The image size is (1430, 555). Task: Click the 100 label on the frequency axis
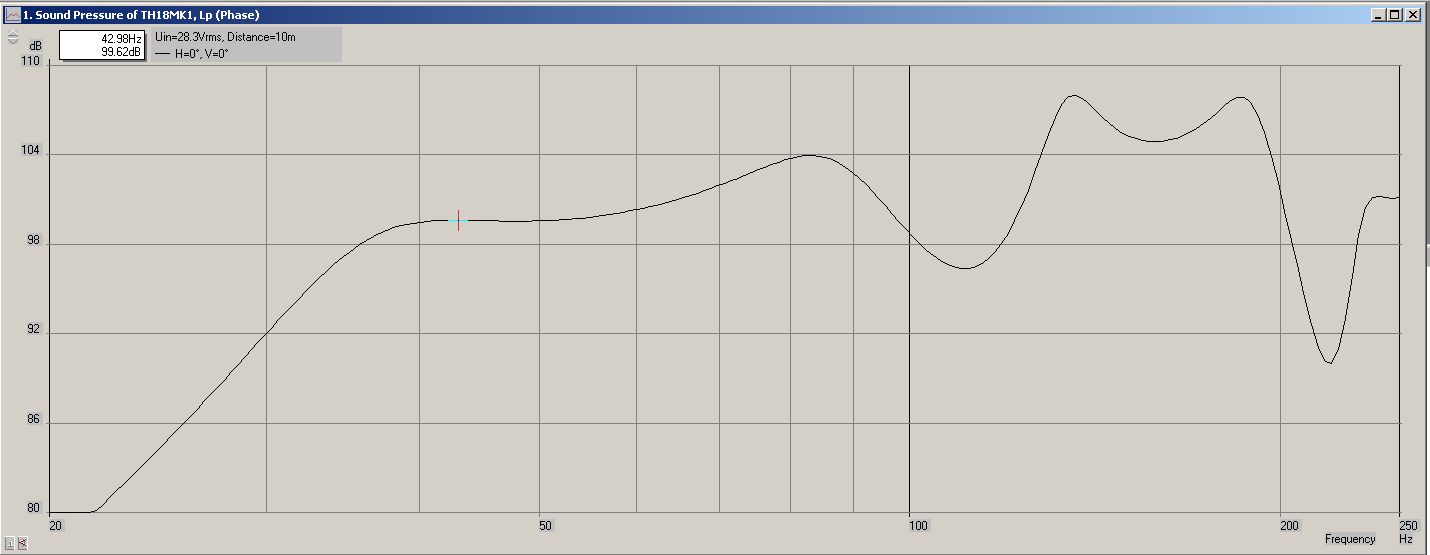tap(917, 525)
